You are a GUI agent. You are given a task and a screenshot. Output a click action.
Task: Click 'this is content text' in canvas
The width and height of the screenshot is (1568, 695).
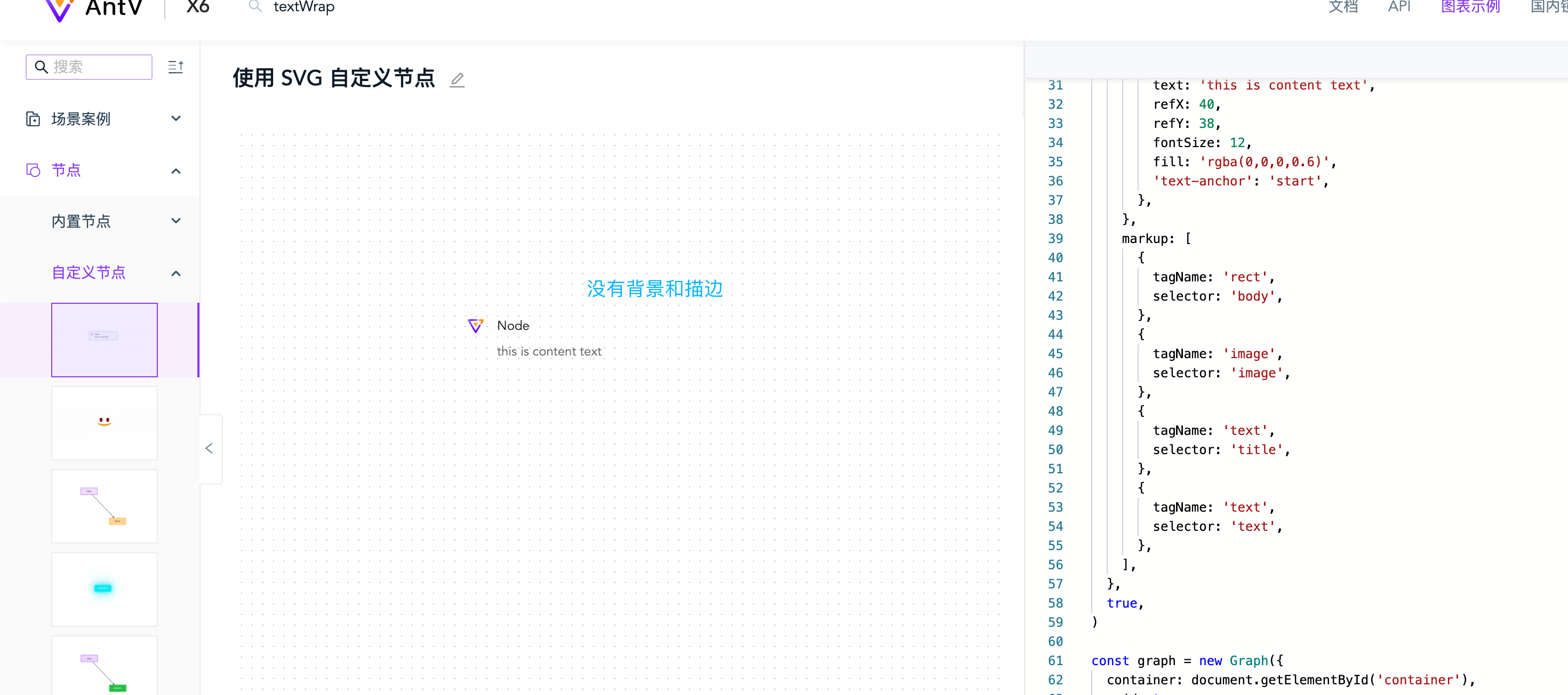click(x=548, y=351)
